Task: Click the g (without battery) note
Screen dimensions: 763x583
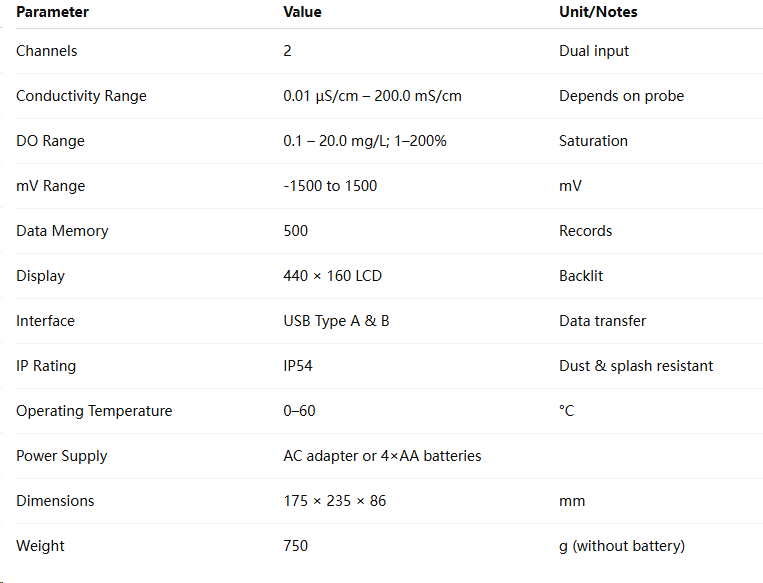Action: tap(622, 546)
